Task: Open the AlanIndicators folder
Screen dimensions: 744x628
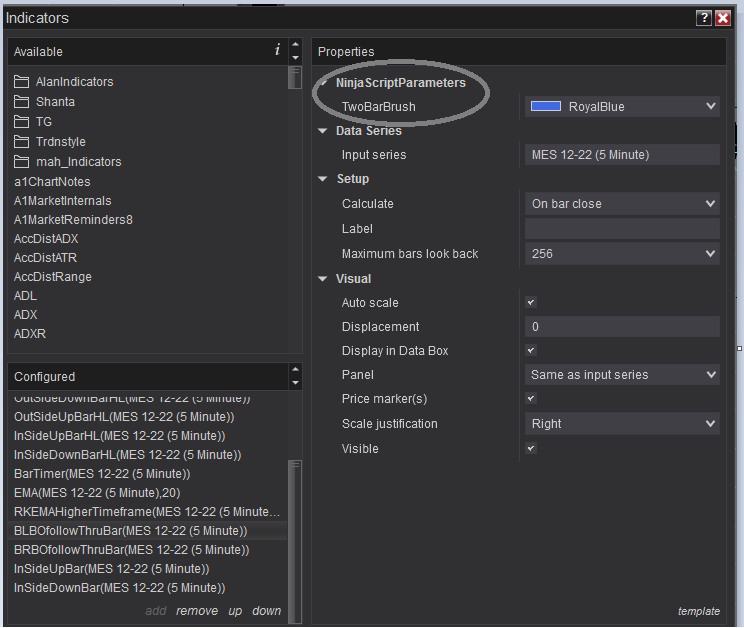Action: click(x=64, y=82)
